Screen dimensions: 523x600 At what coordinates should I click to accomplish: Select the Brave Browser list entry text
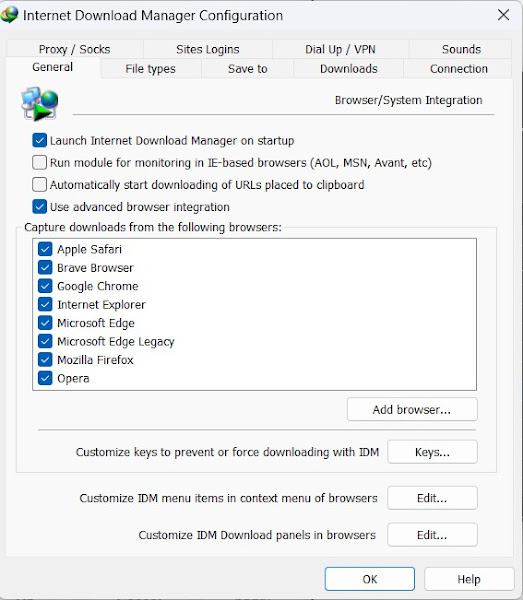(95, 268)
